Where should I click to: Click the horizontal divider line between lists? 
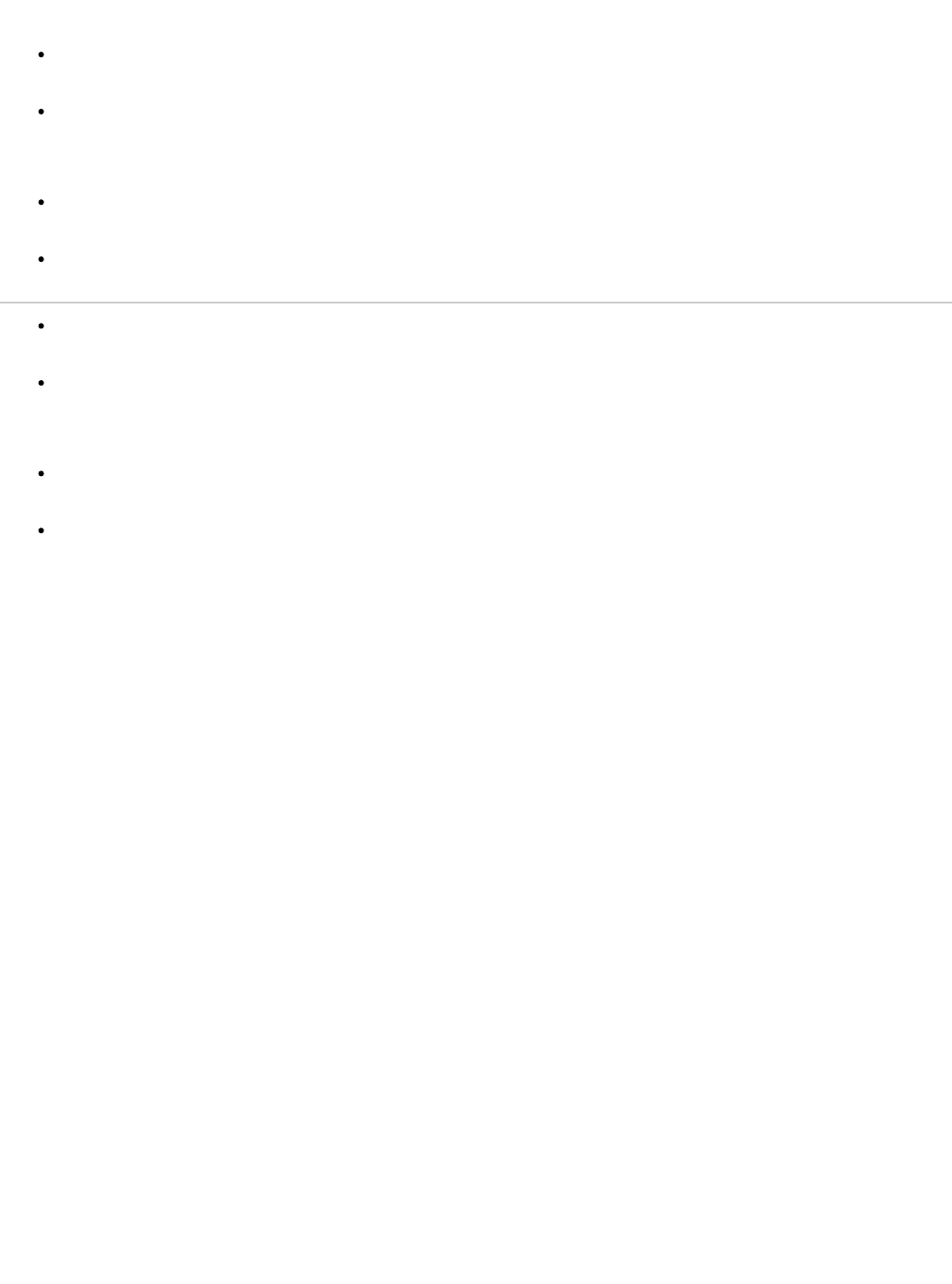point(476,302)
